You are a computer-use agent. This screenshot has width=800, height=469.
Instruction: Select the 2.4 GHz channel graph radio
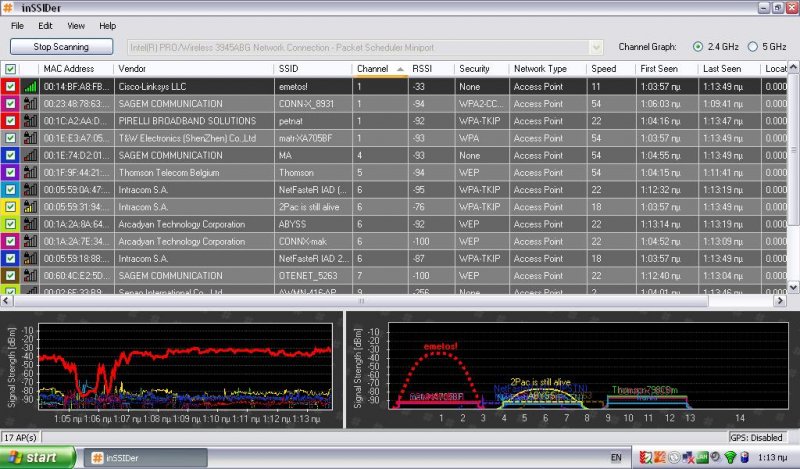point(698,46)
